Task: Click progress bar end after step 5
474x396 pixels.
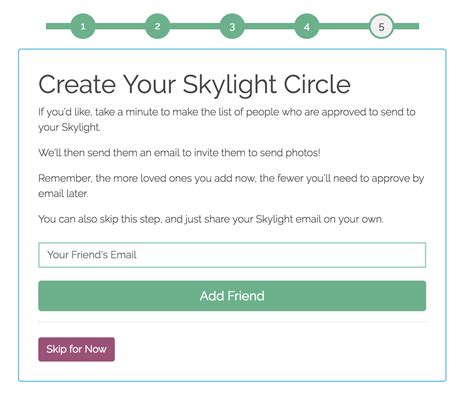Action: pyautogui.click(x=406, y=26)
